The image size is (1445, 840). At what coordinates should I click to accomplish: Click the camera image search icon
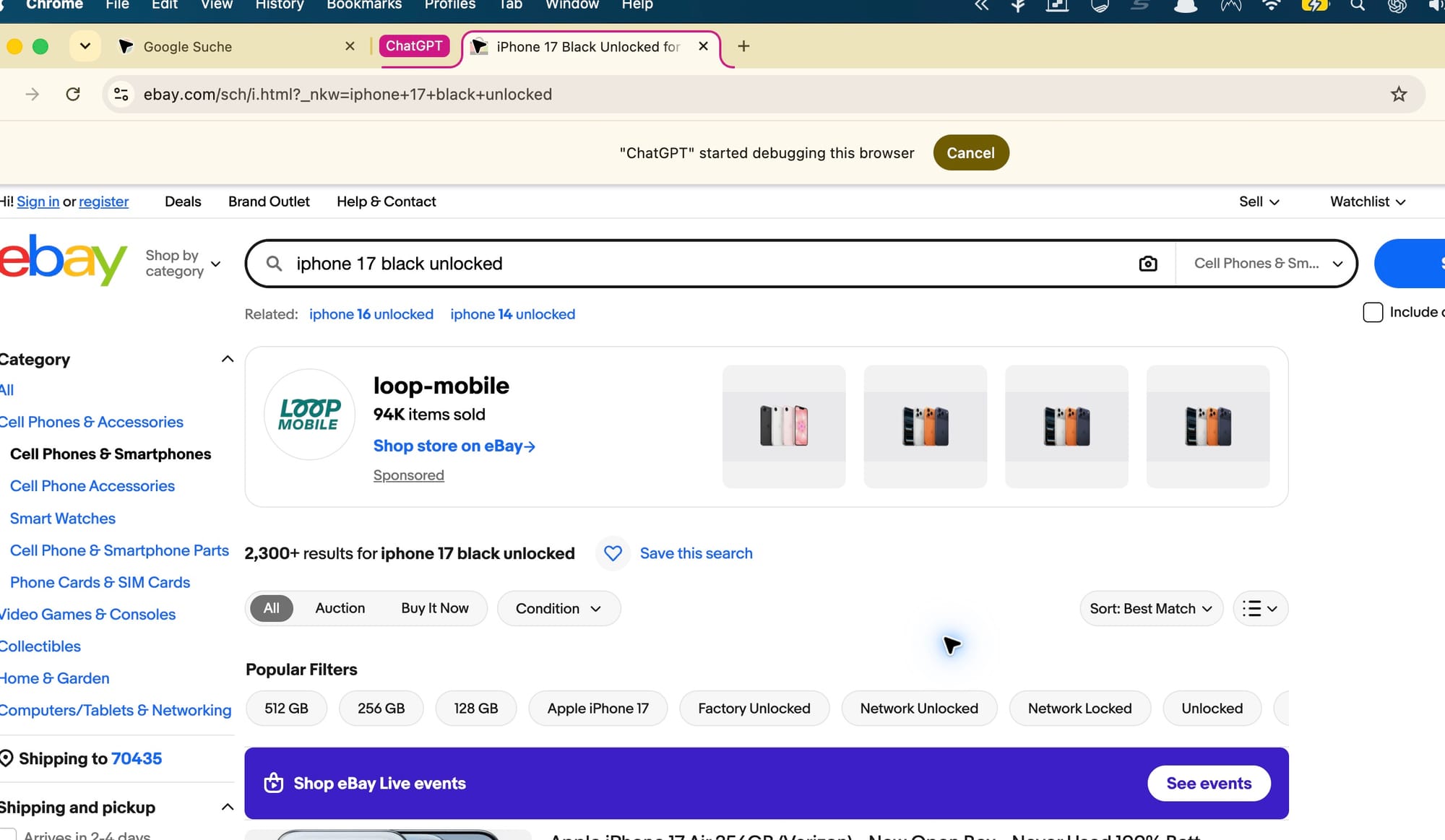(x=1147, y=264)
